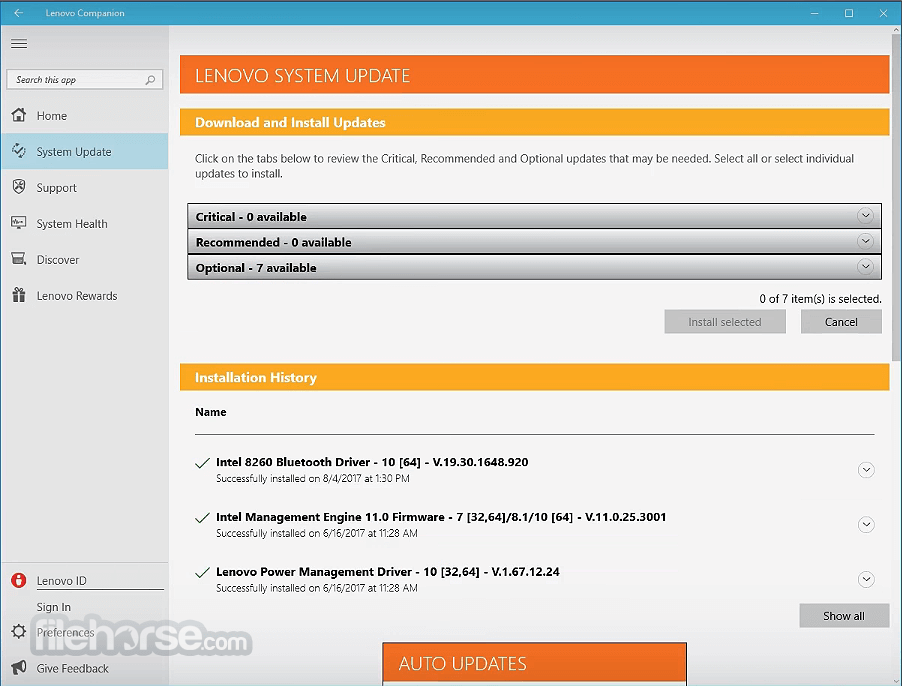
Task: Expand the Critical updates section chevron
Action: point(865,216)
